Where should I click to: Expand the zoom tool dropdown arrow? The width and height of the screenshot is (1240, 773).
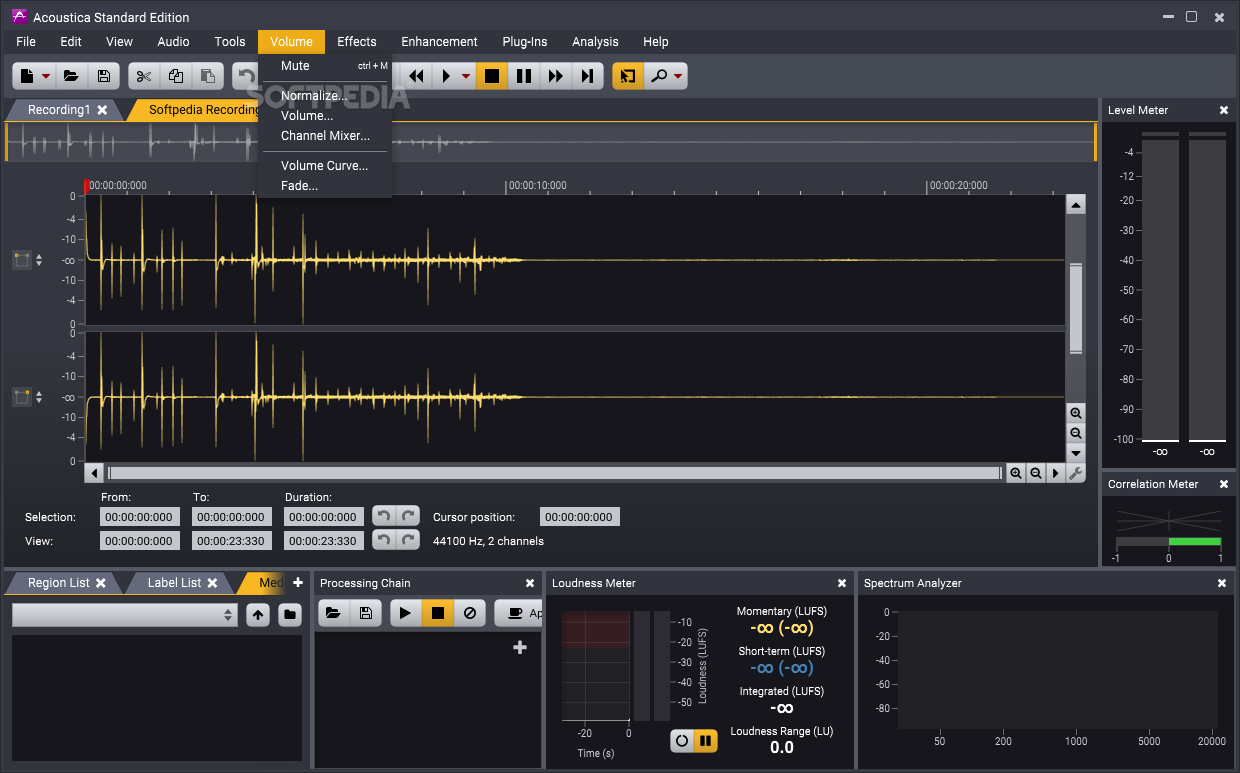(678, 76)
